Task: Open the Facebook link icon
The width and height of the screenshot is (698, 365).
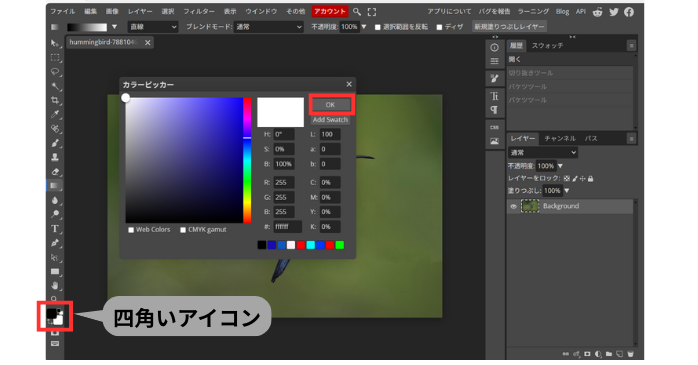Action: tap(629, 12)
